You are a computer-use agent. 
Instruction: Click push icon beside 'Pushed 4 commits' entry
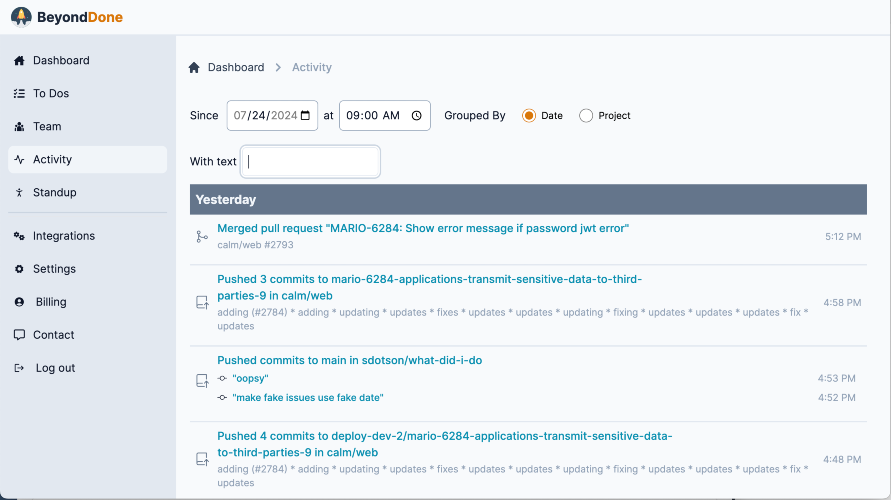click(x=202, y=459)
